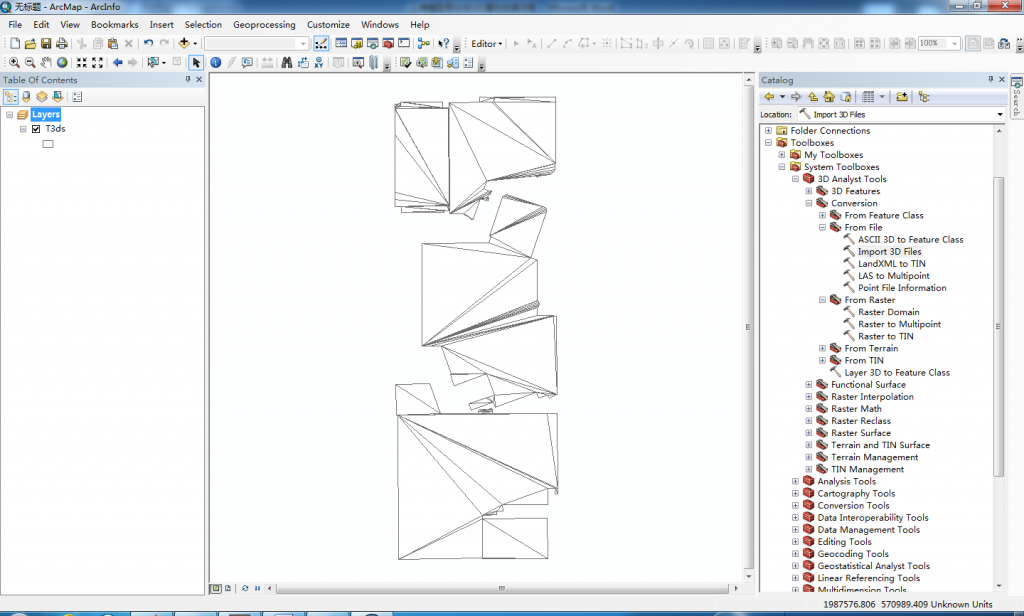
Task: Click the map vertical scrollbar
Action: pos(748,327)
